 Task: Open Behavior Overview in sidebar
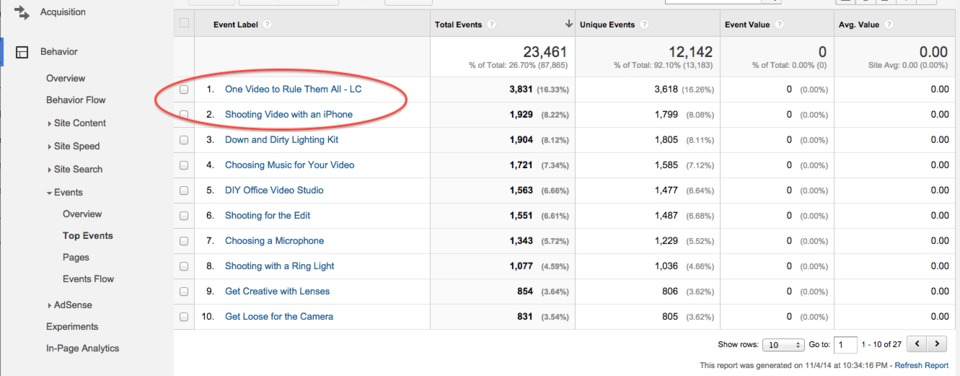click(x=66, y=78)
